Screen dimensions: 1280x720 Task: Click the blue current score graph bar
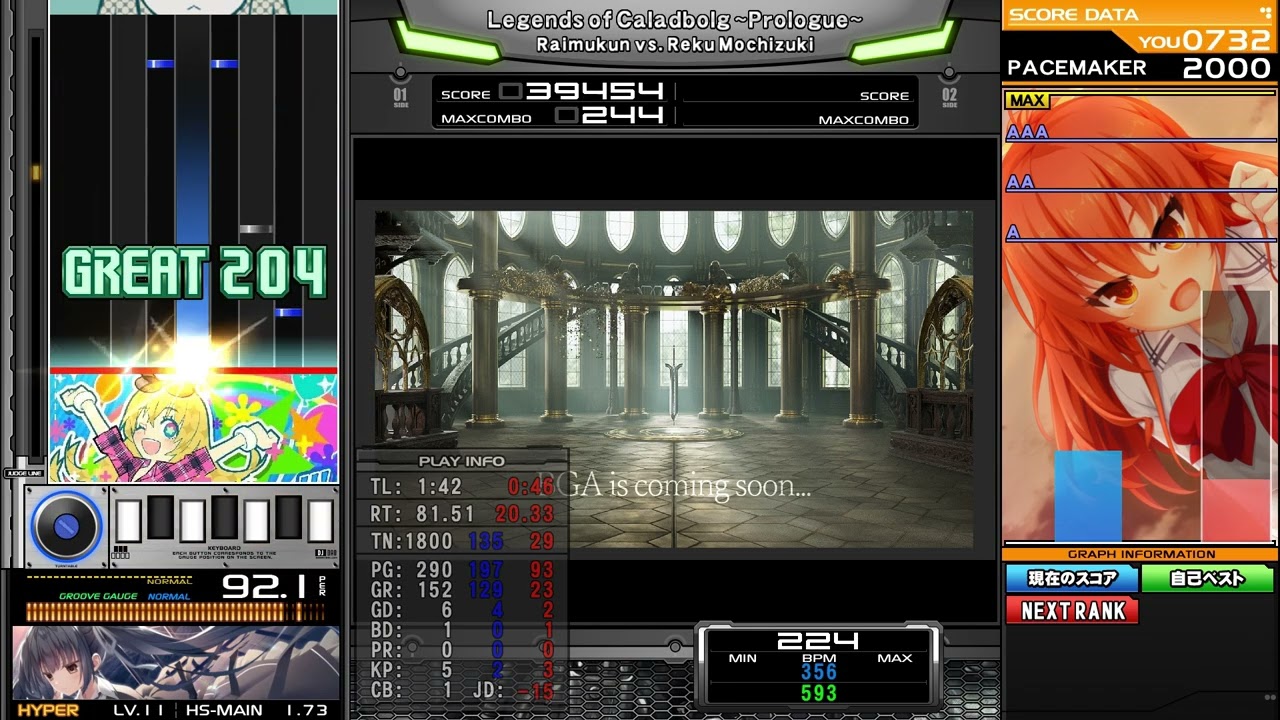pos(1088,496)
